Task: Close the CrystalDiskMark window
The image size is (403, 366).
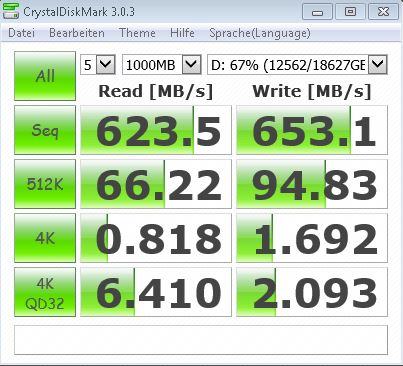Action: [383, 12]
